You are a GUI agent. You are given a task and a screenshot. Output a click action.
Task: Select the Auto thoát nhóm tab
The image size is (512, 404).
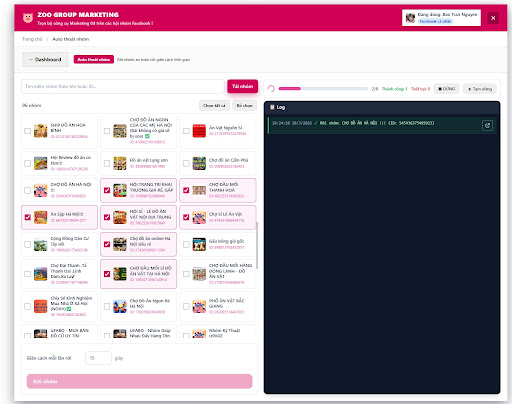coord(94,60)
